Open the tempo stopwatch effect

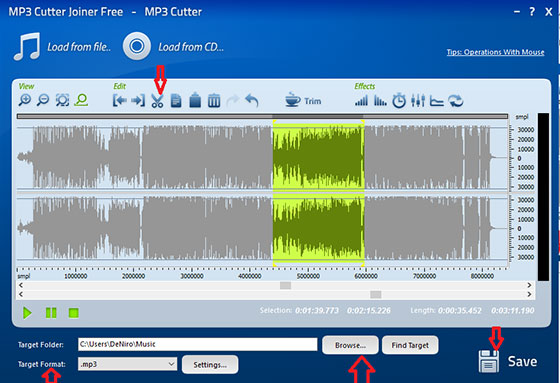coord(399,101)
